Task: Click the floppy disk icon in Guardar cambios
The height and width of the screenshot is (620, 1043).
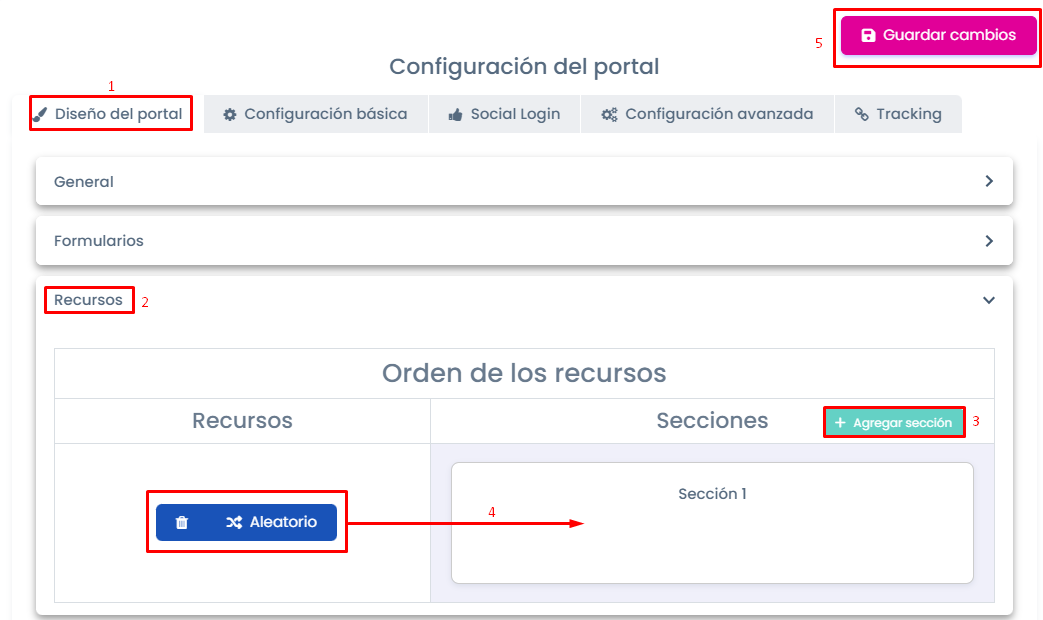Action: coord(868,35)
